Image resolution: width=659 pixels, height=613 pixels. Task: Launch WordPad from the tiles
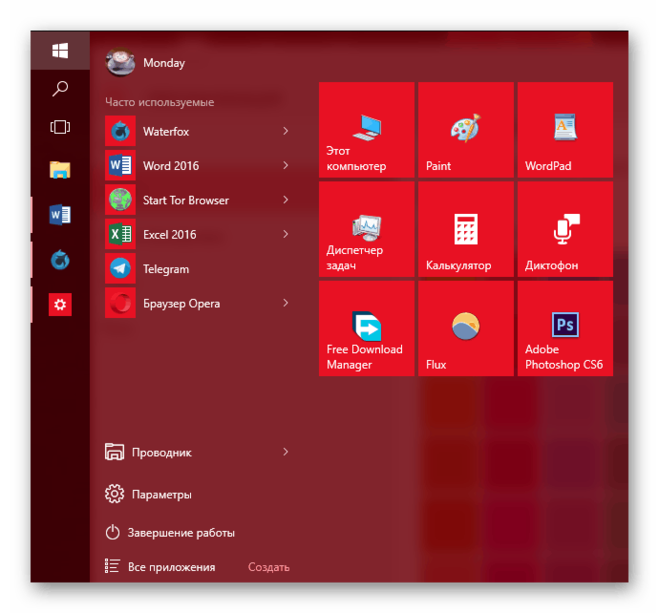click(565, 130)
